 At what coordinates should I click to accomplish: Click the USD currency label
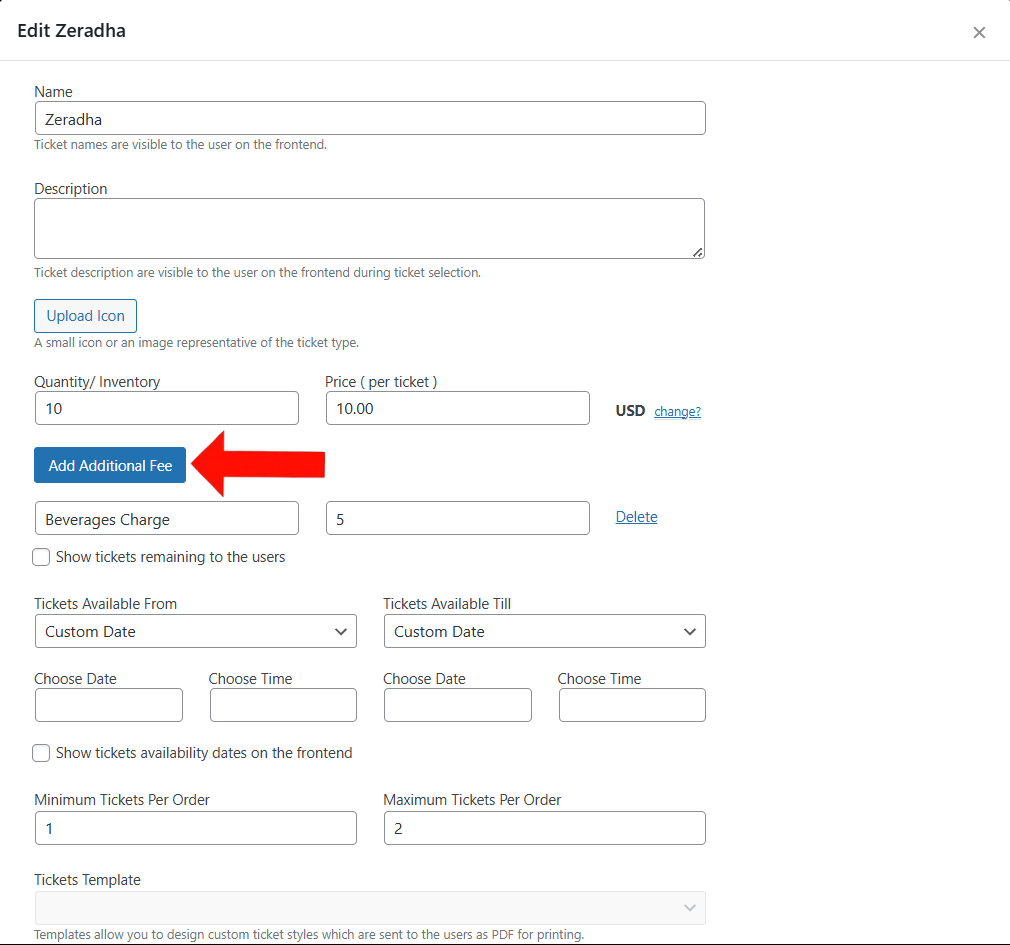[x=630, y=411]
